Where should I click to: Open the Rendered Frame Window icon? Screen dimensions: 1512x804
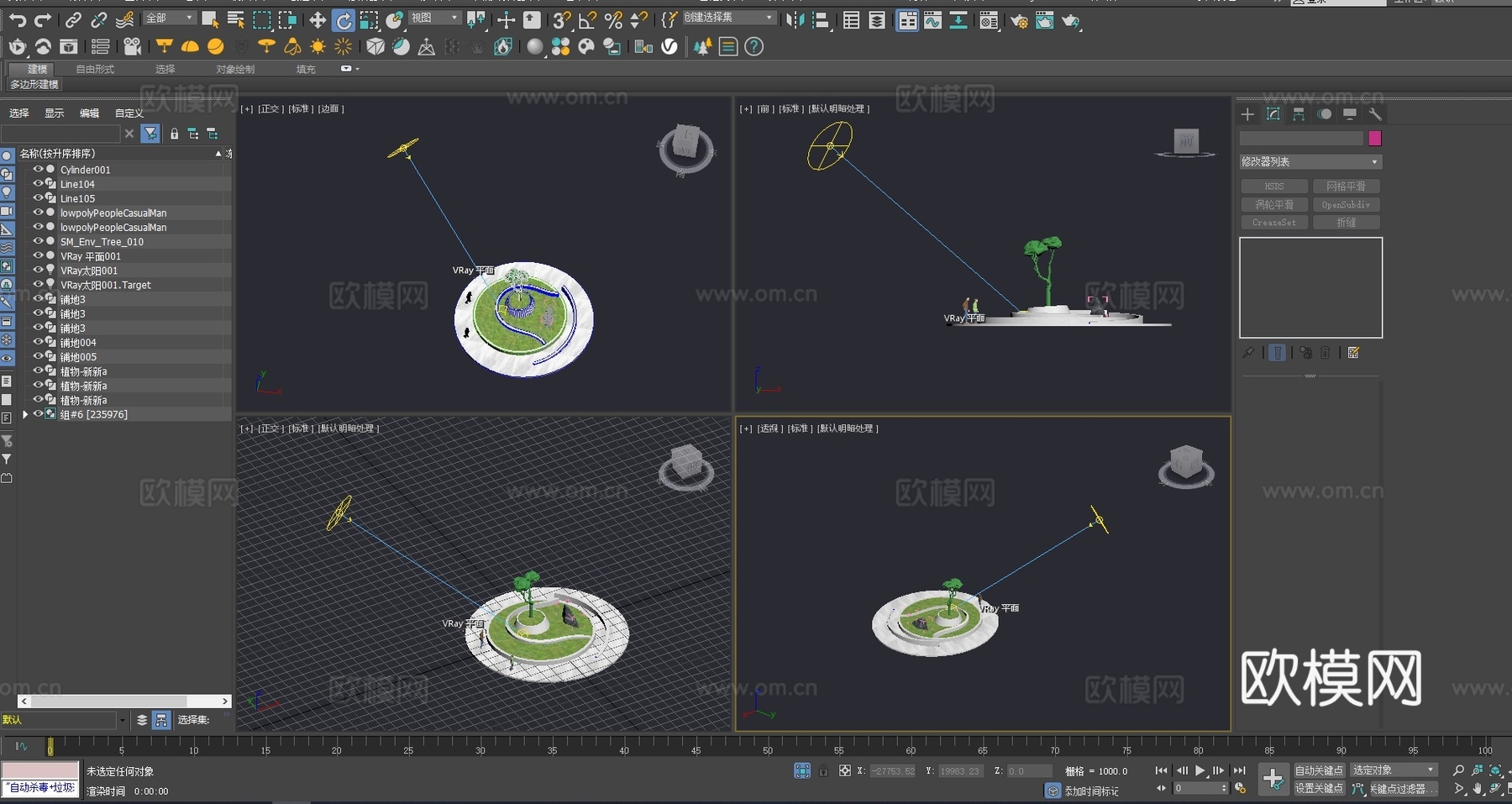pyautogui.click(x=1044, y=20)
